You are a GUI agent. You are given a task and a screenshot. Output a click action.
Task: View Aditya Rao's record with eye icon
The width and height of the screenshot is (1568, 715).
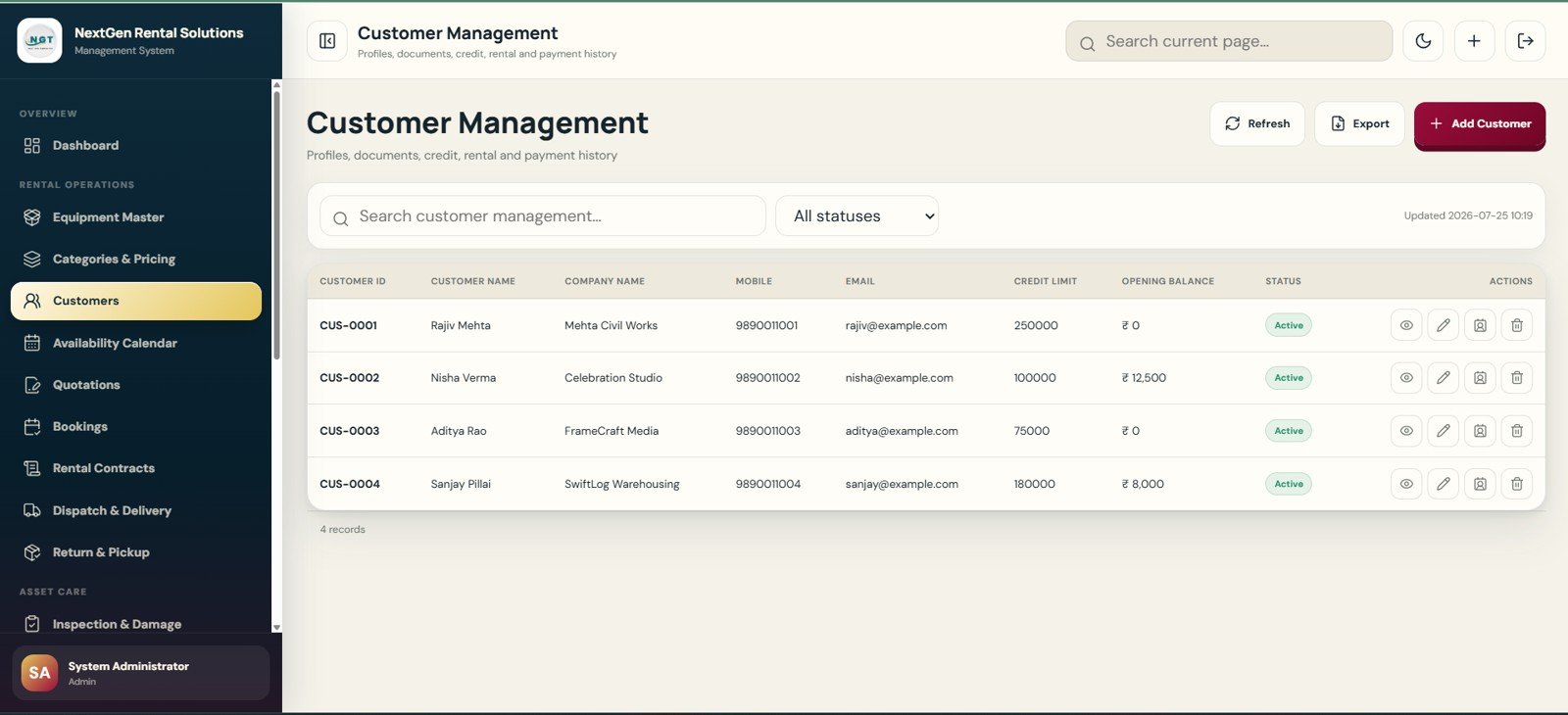coord(1406,430)
